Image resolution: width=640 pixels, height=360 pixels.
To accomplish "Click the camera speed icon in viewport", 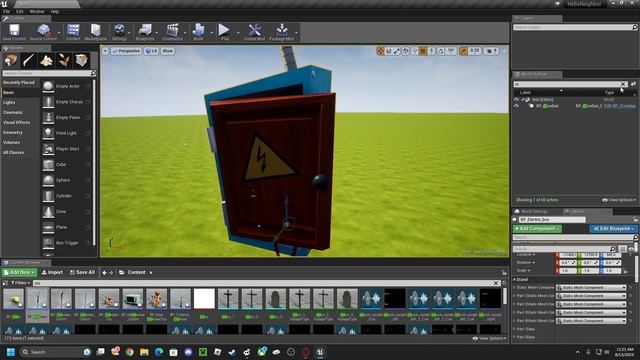I will [x=491, y=51].
